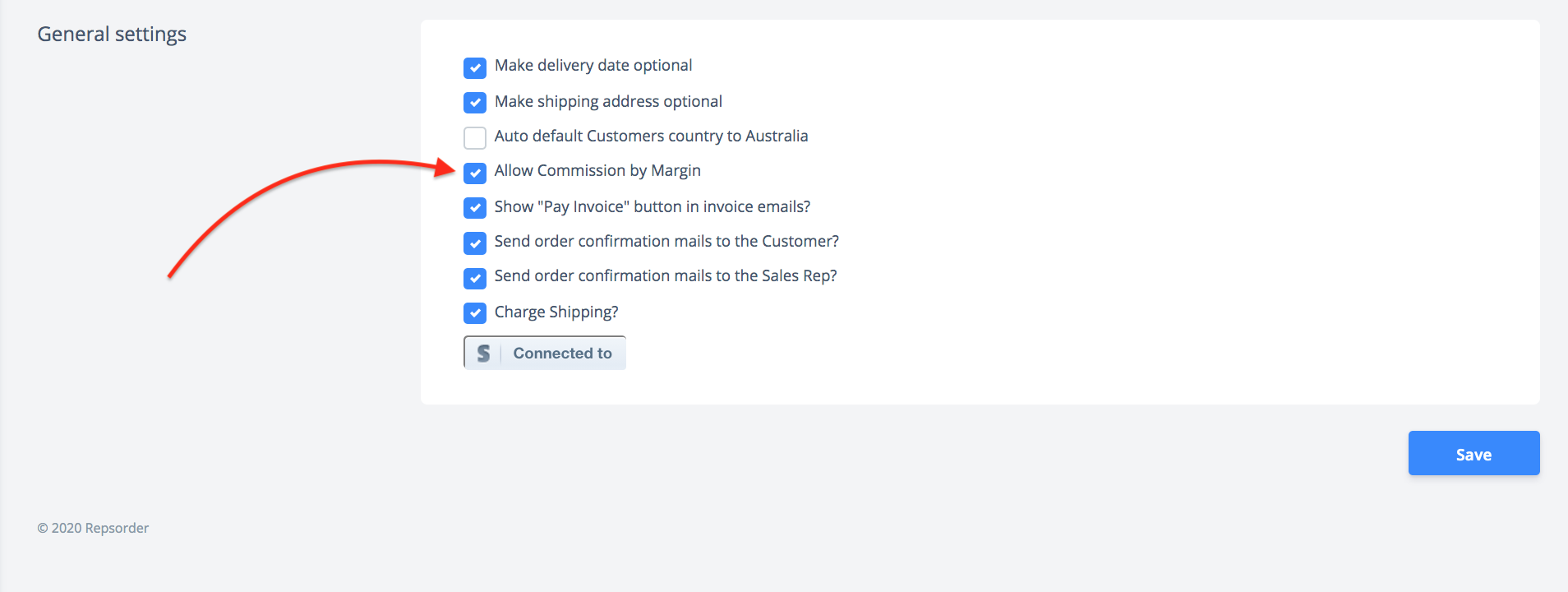Click the © 2020 Repsorder footer text
The height and width of the screenshot is (592, 1568).
(93, 528)
